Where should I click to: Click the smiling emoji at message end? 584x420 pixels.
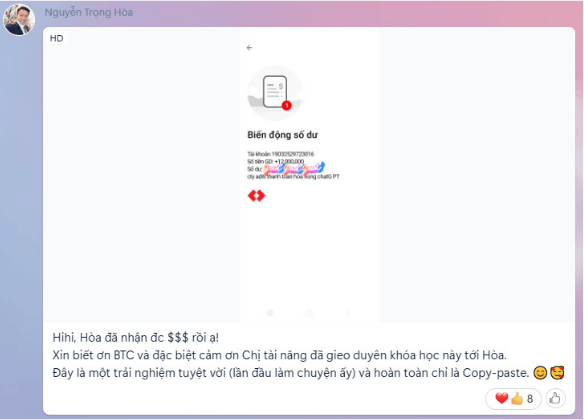[540, 373]
